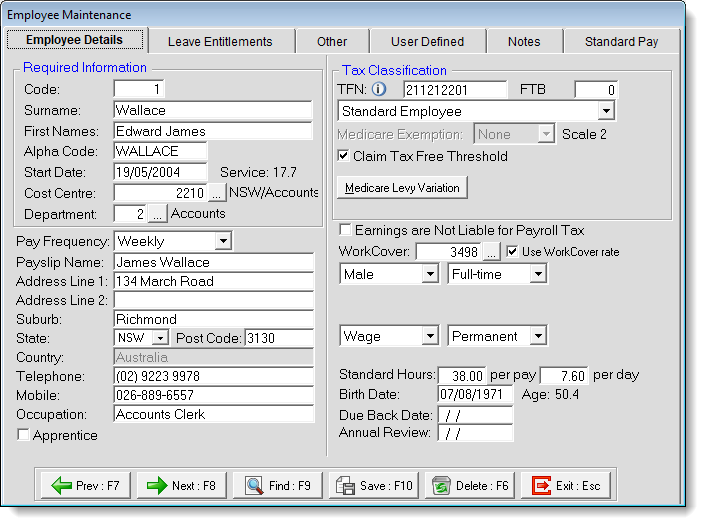
Task: Expand the Full-time employment dropdown
Action: [538, 273]
